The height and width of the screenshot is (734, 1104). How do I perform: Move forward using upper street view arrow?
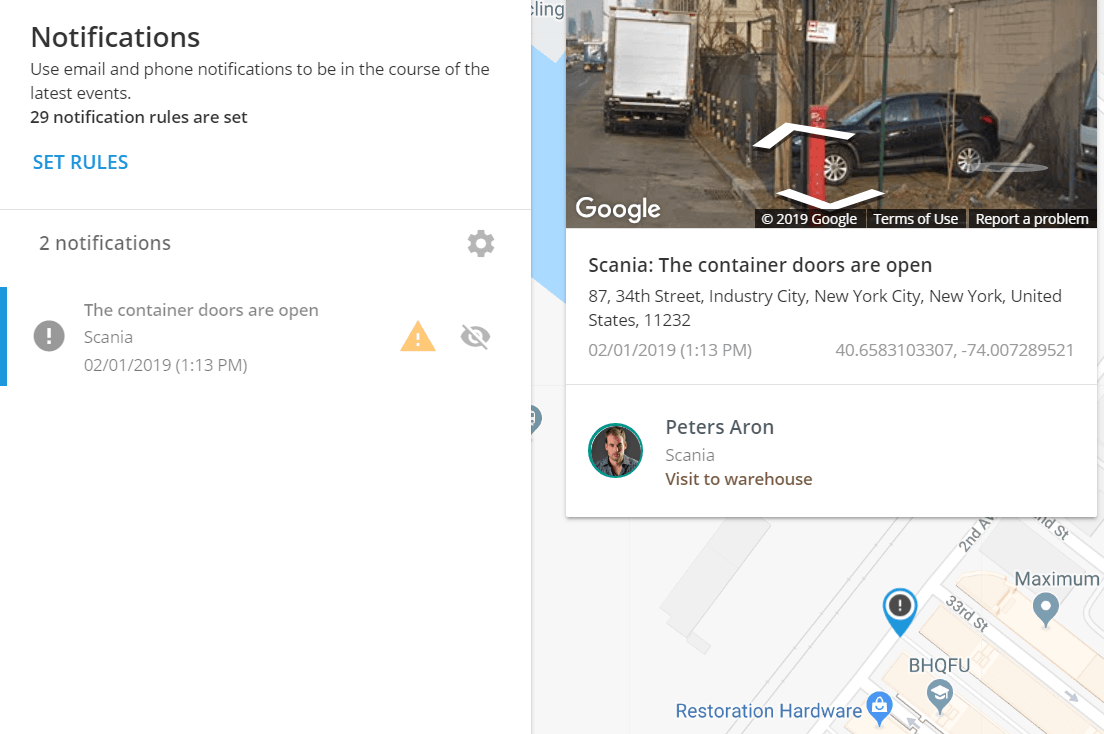[803, 136]
